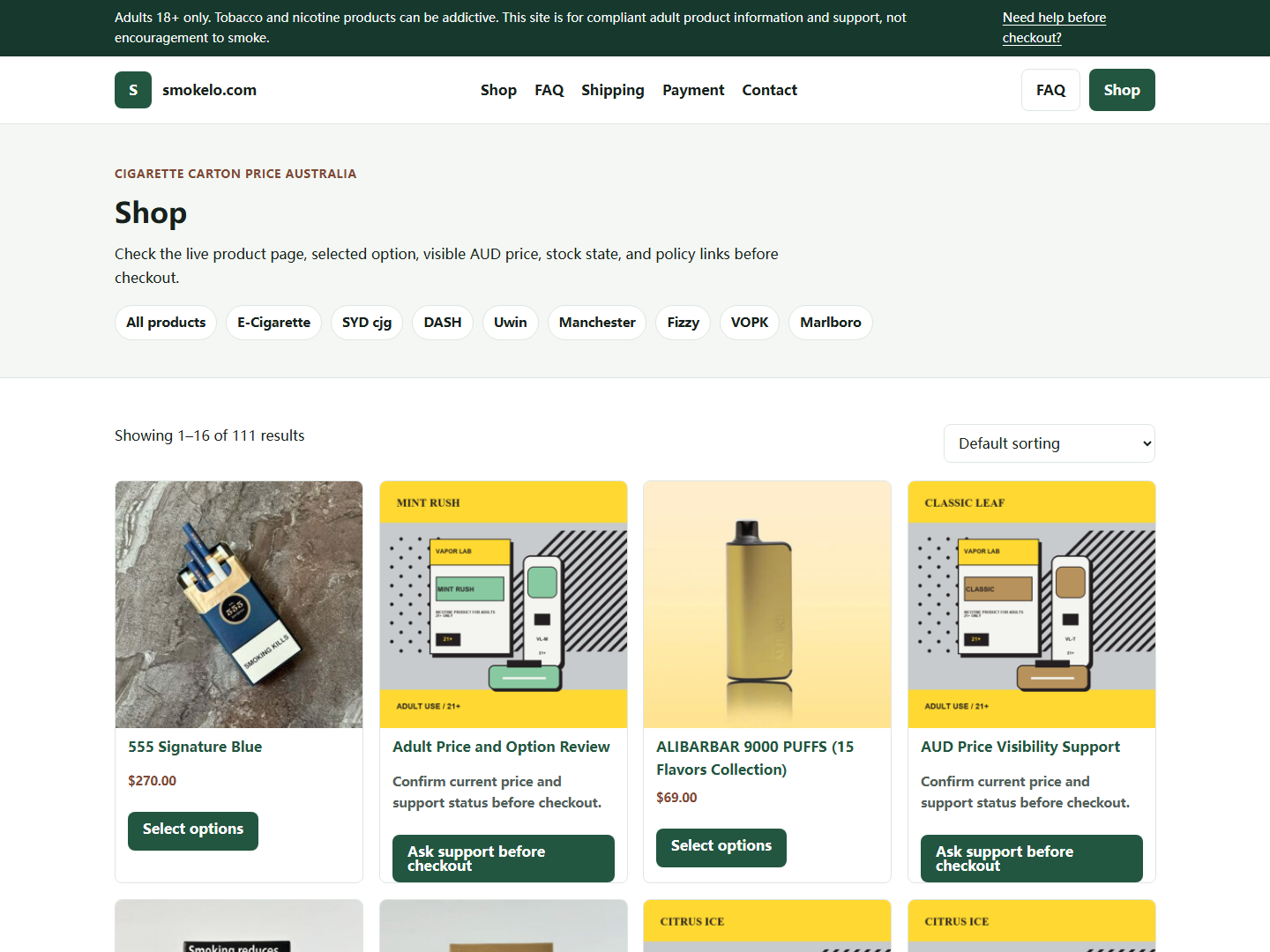The height and width of the screenshot is (952, 1270).
Task: Click the $270.00 price text
Action: coord(152,781)
